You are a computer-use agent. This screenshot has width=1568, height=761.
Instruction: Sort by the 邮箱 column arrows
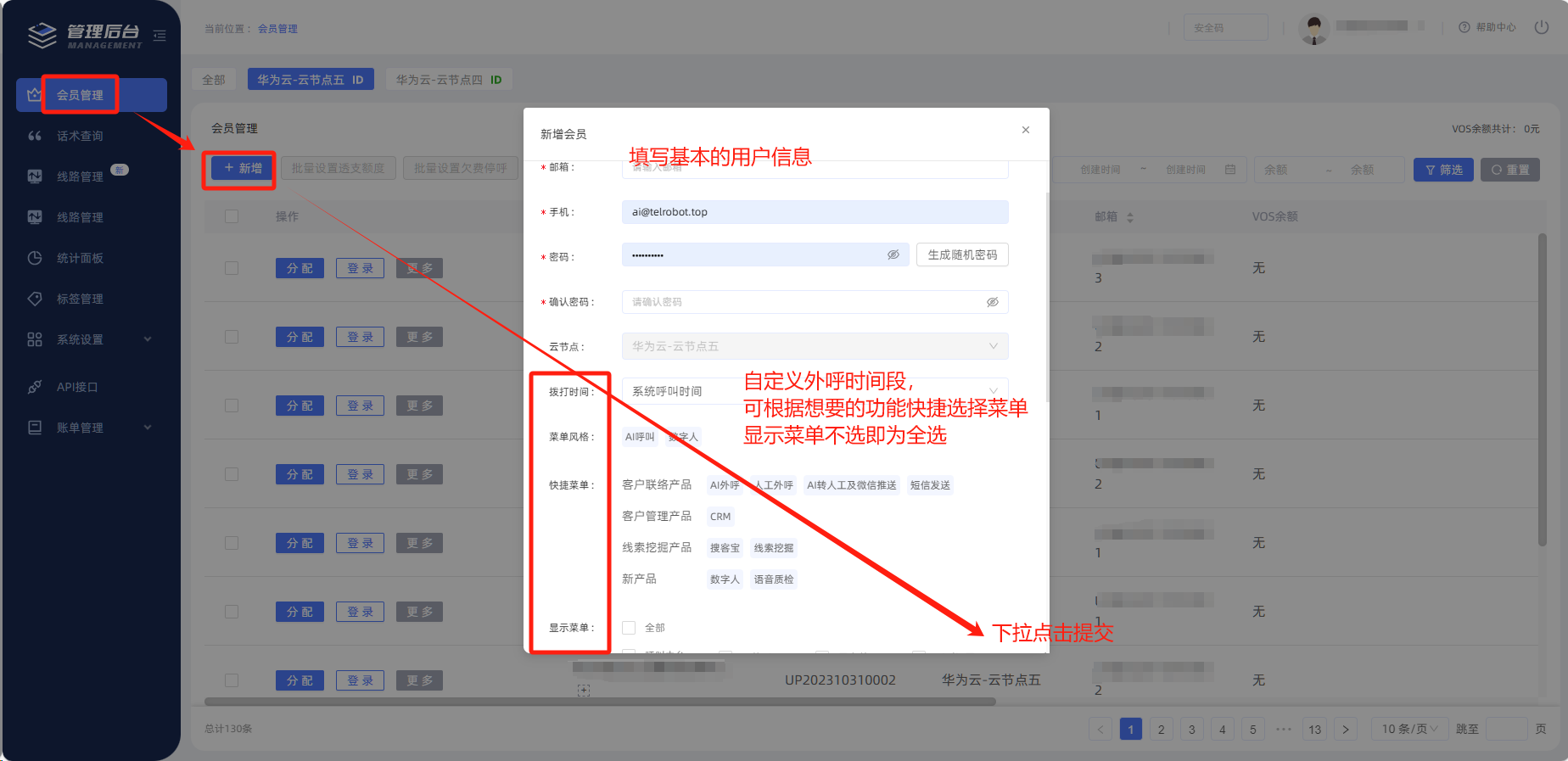click(1130, 217)
